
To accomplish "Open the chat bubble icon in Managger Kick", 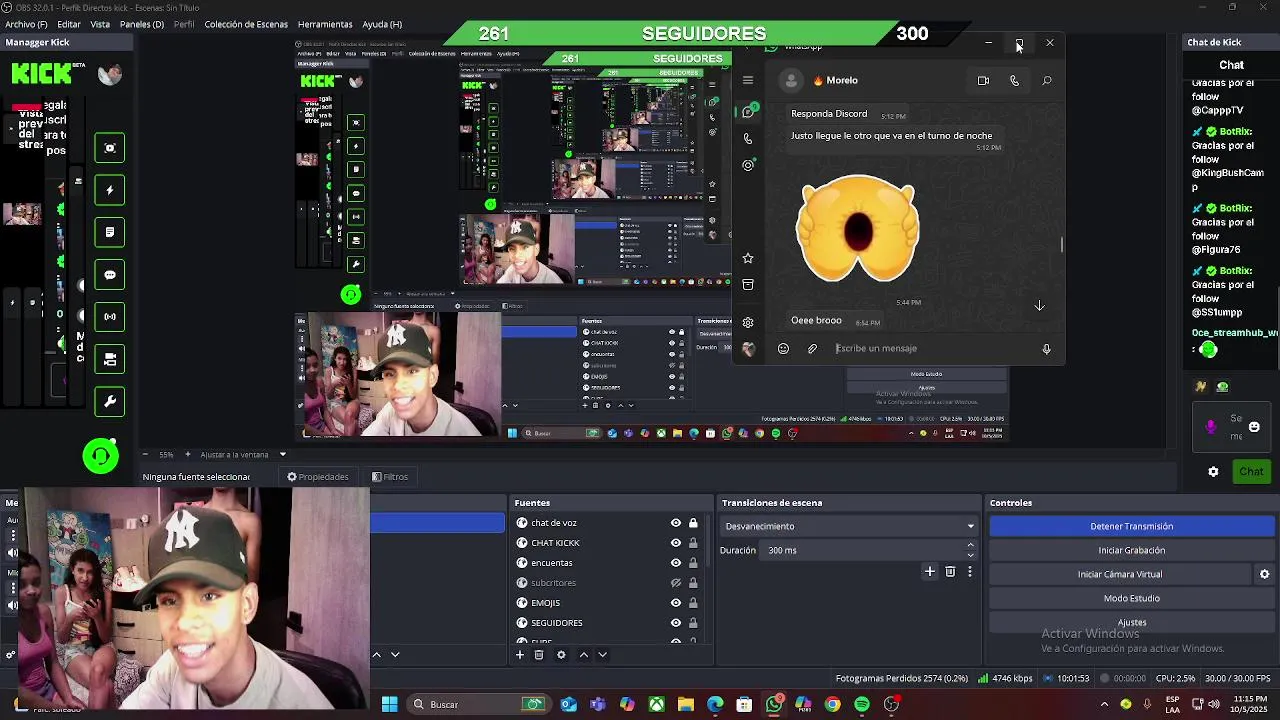I will pos(110,275).
